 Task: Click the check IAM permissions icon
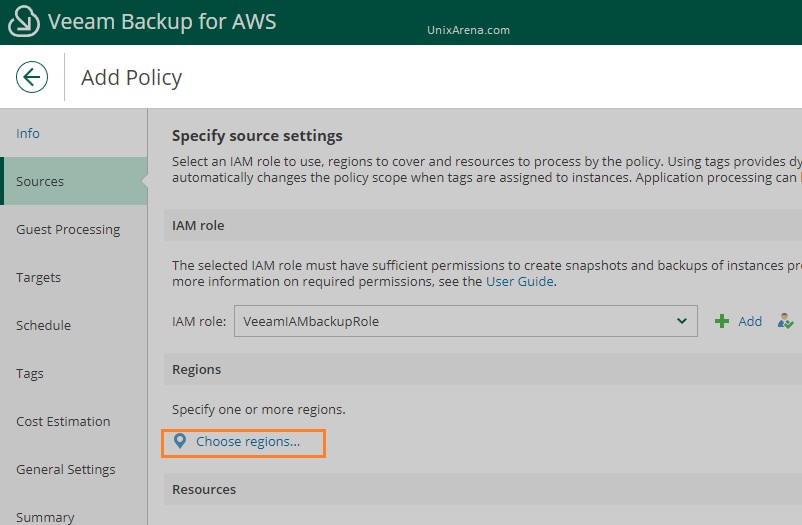pyautogui.click(x=785, y=321)
